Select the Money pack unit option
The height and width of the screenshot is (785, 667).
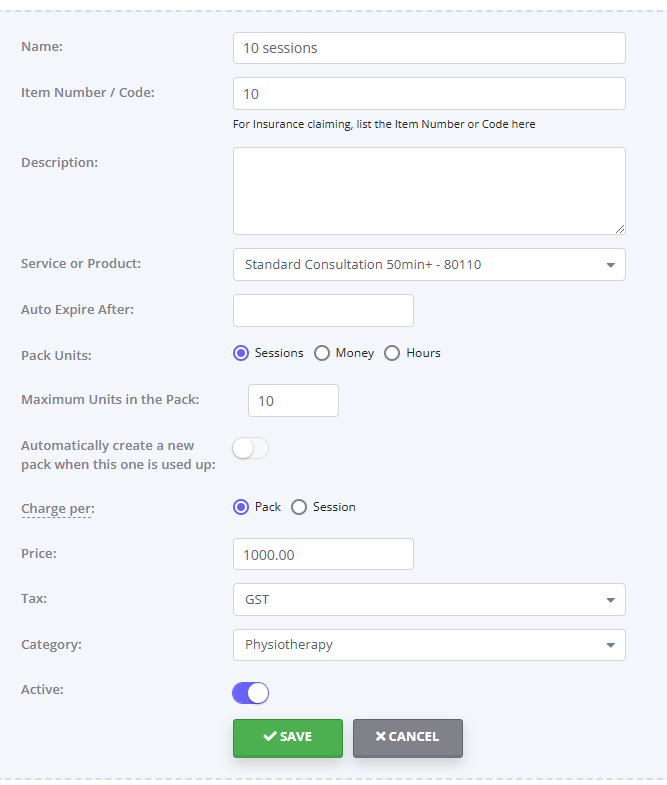coord(321,353)
